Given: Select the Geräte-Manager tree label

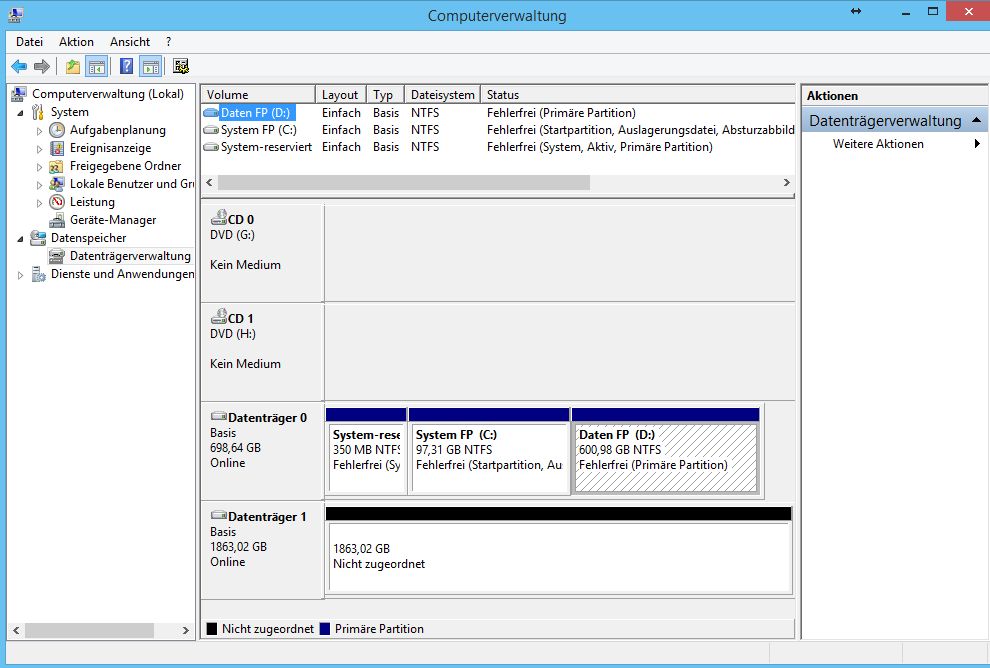Looking at the screenshot, I should (113, 220).
